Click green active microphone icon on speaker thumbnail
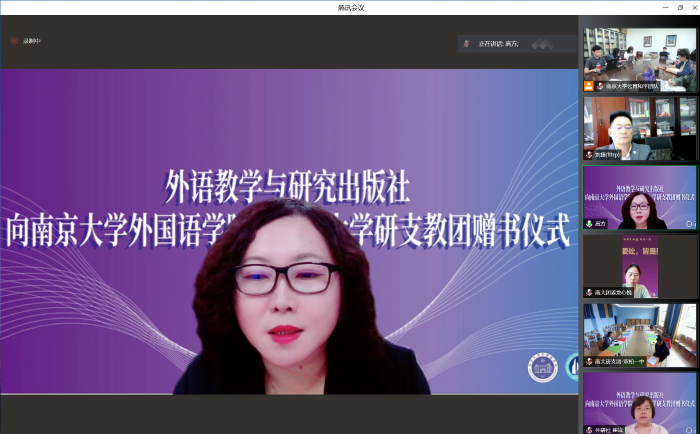 [589, 224]
